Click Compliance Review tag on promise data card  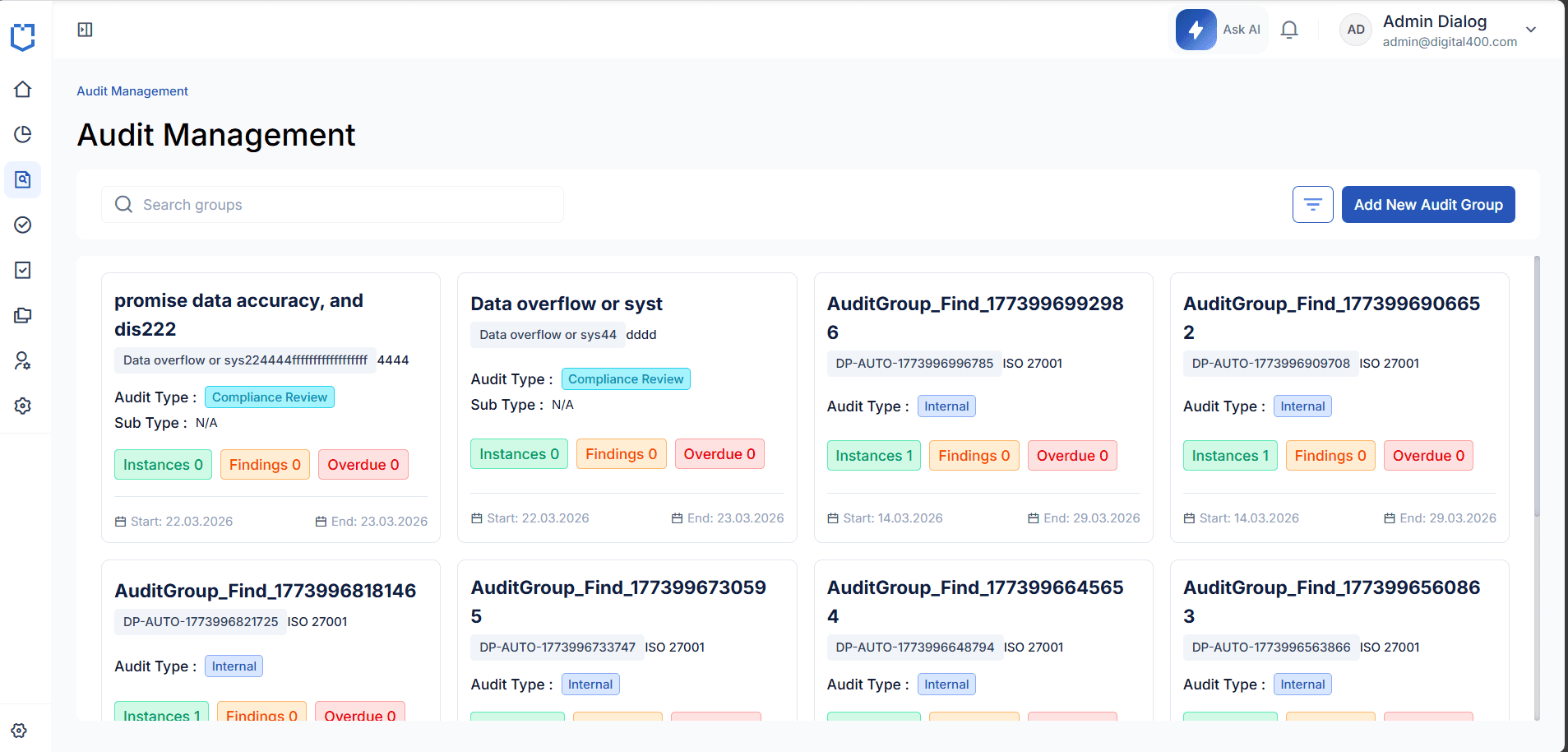(x=270, y=397)
